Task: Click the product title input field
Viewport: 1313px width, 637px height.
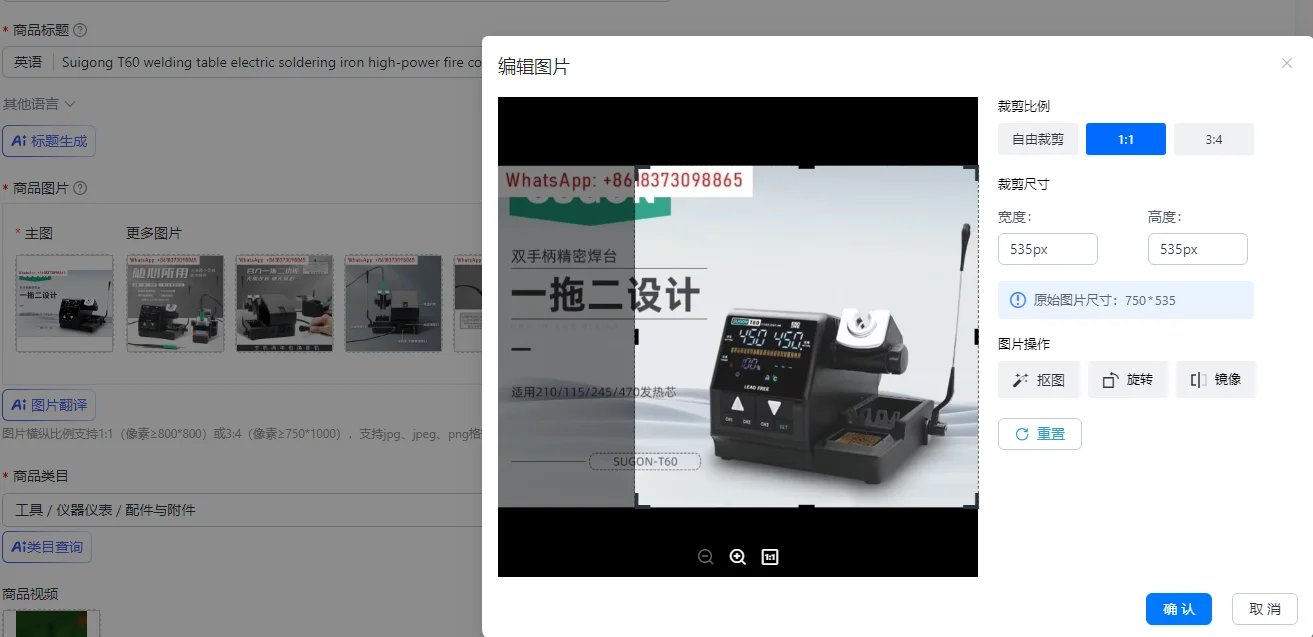Action: tap(270, 62)
